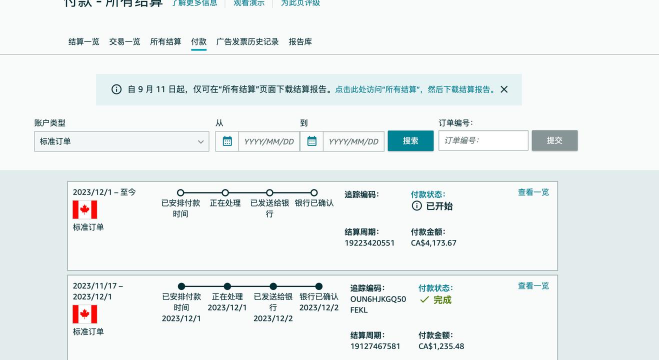Click filled 已发送给银行 marker dated 2023/12/2
This screenshot has height=360, width=659.
pos(273,286)
